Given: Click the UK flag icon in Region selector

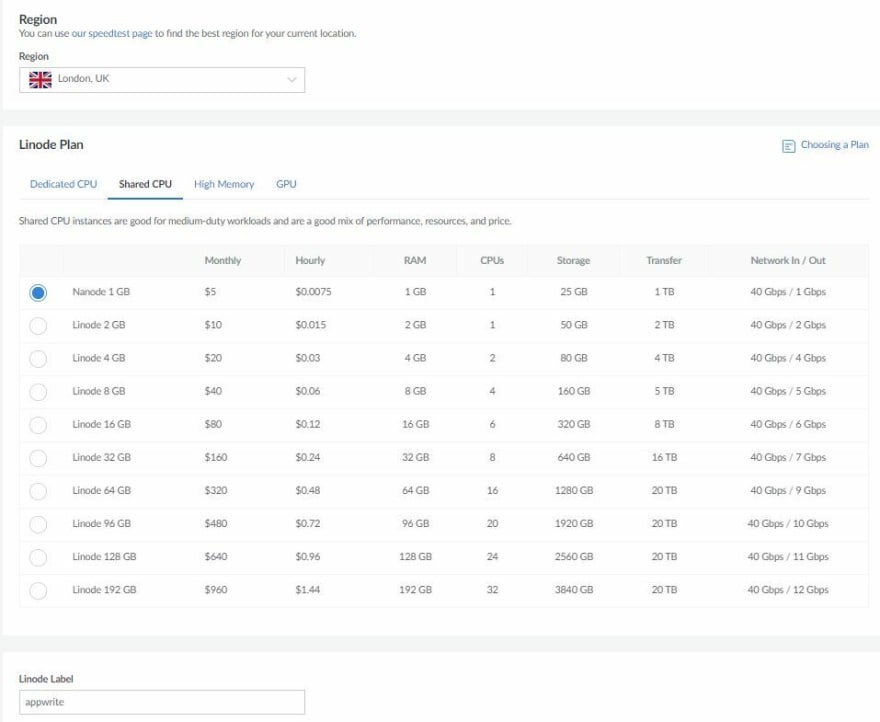Looking at the screenshot, I should click(40, 80).
